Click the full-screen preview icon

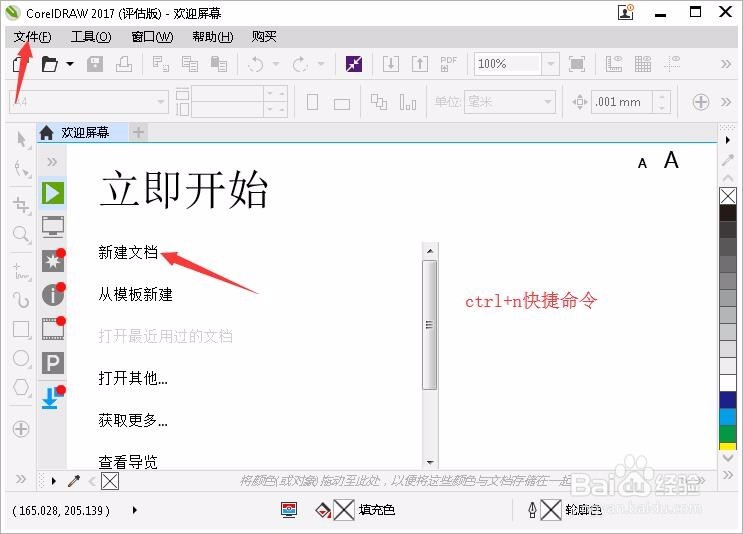577,63
